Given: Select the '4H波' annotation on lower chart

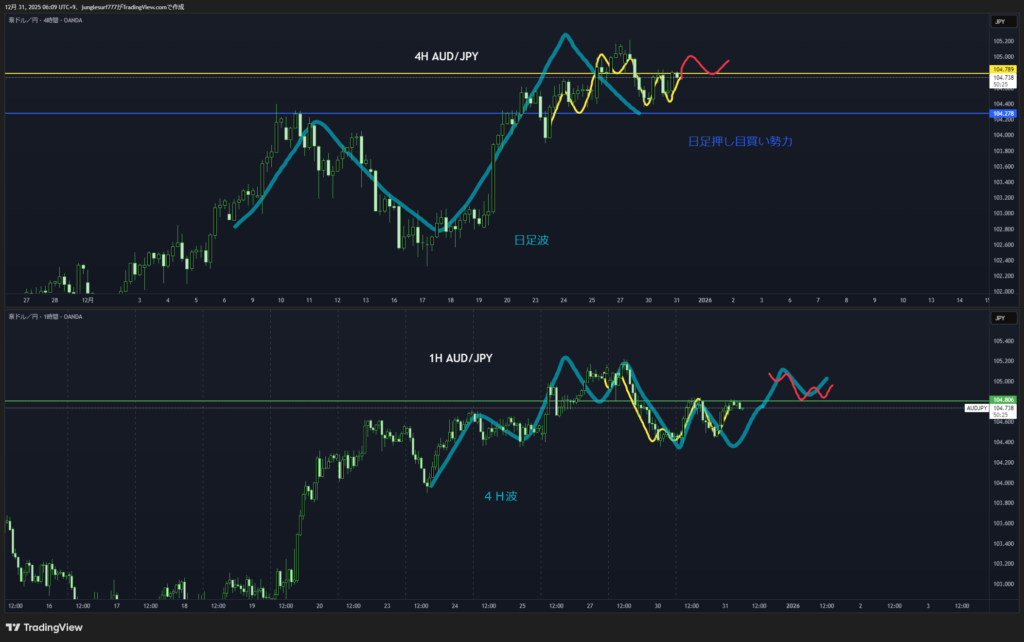Looking at the screenshot, I should (x=502, y=495).
